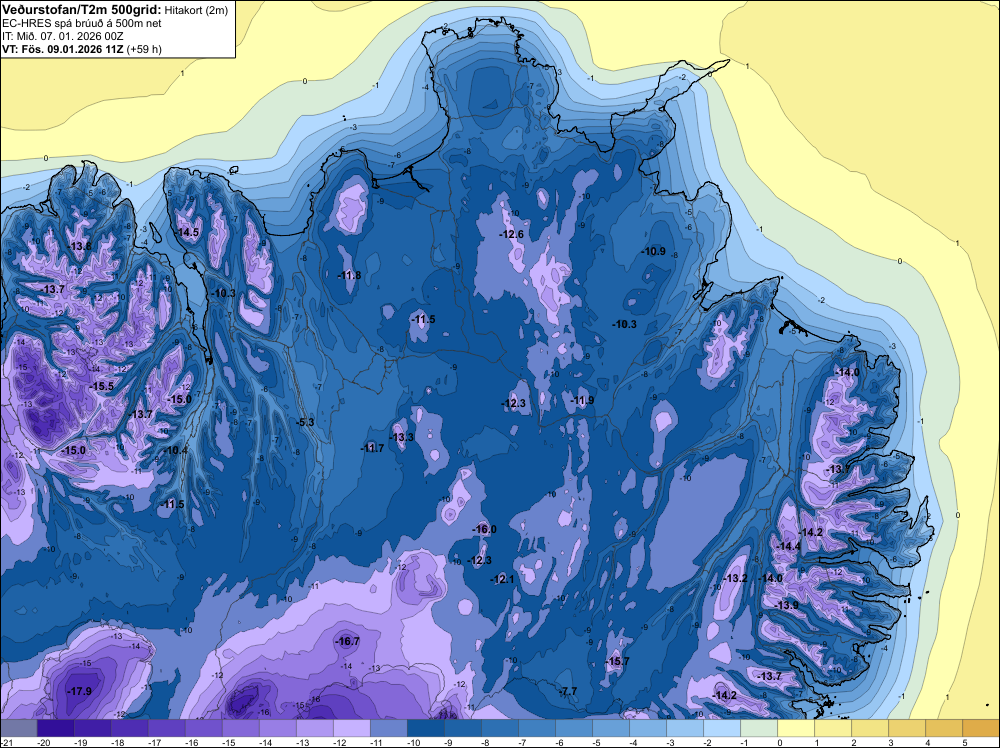Screen dimensions: 1000x748
Task: Select the -15.5 temperature label
Action: (x=101, y=386)
